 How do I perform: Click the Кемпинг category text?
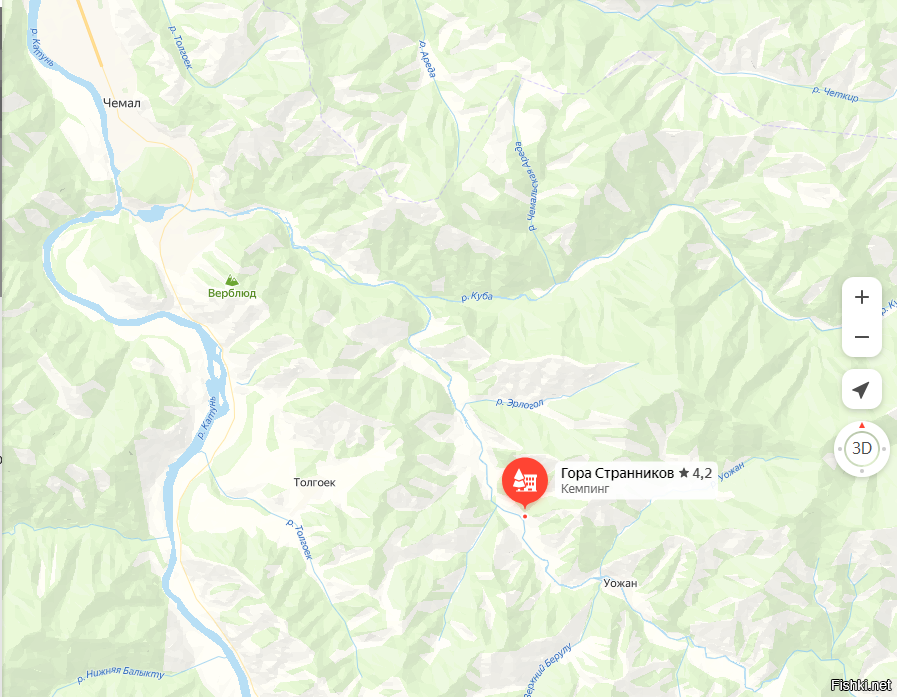(585, 489)
